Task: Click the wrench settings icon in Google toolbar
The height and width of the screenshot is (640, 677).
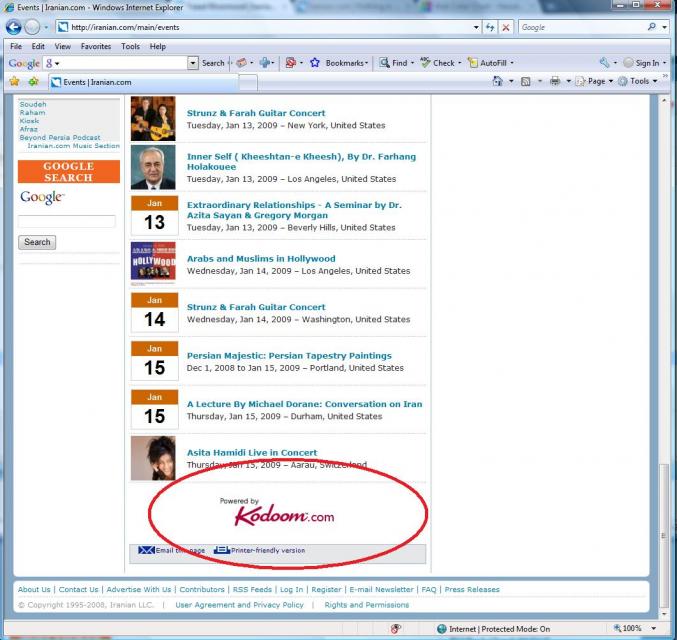Action: [604, 63]
